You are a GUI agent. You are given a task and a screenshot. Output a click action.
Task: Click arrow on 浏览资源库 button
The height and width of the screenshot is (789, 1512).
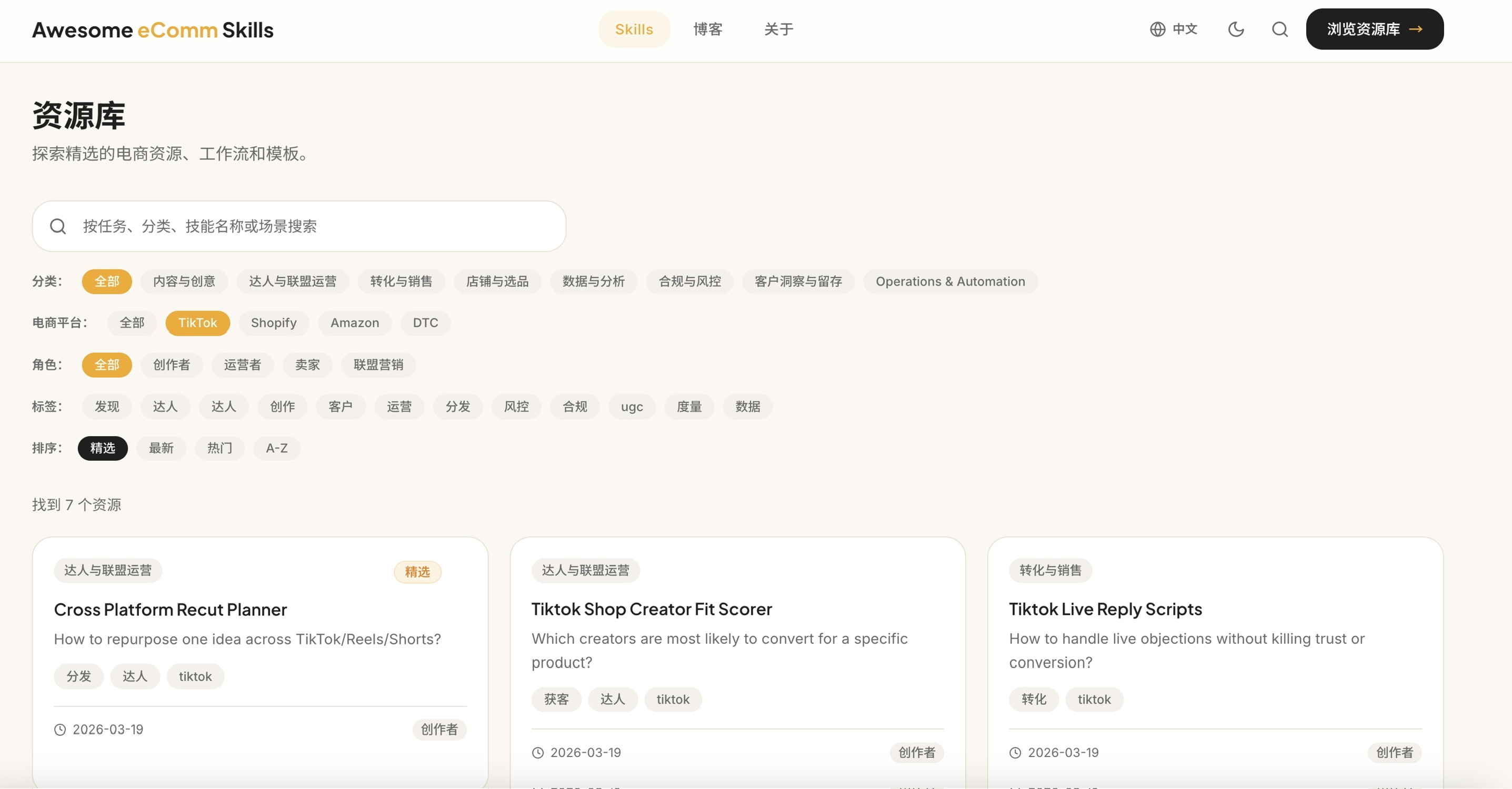tap(1416, 29)
